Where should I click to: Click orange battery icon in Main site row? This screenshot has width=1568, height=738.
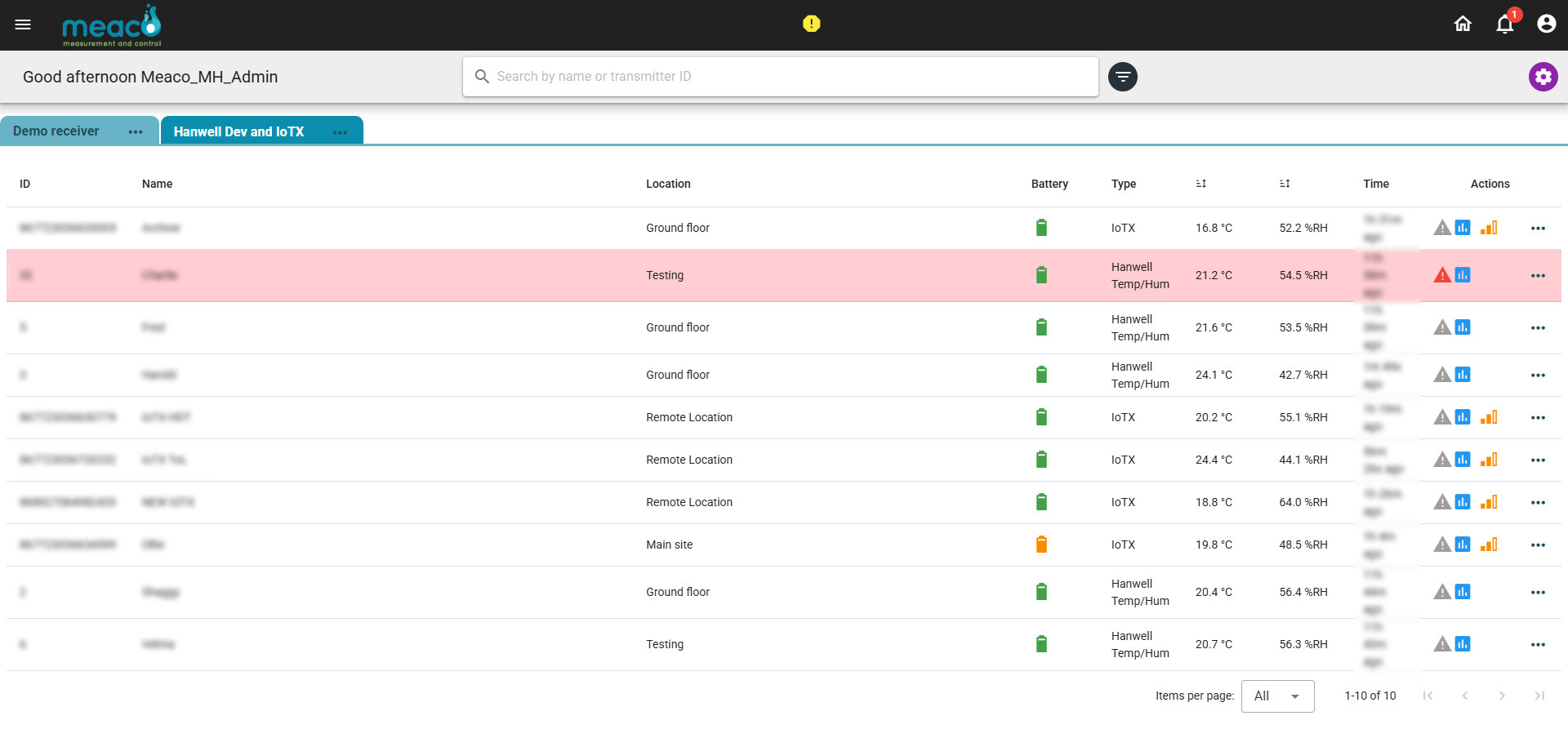tap(1041, 545)
